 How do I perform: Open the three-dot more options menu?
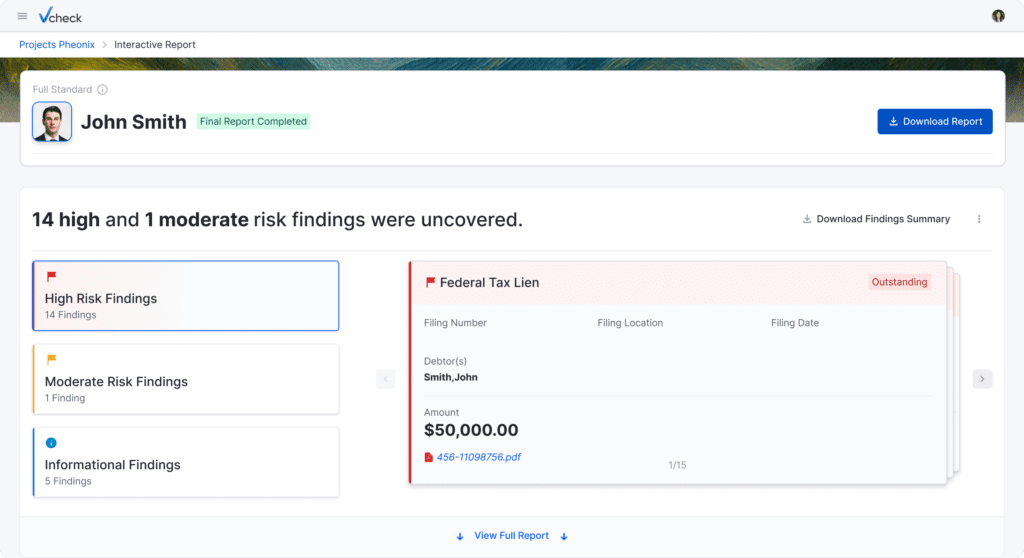(x=979, y=219)
